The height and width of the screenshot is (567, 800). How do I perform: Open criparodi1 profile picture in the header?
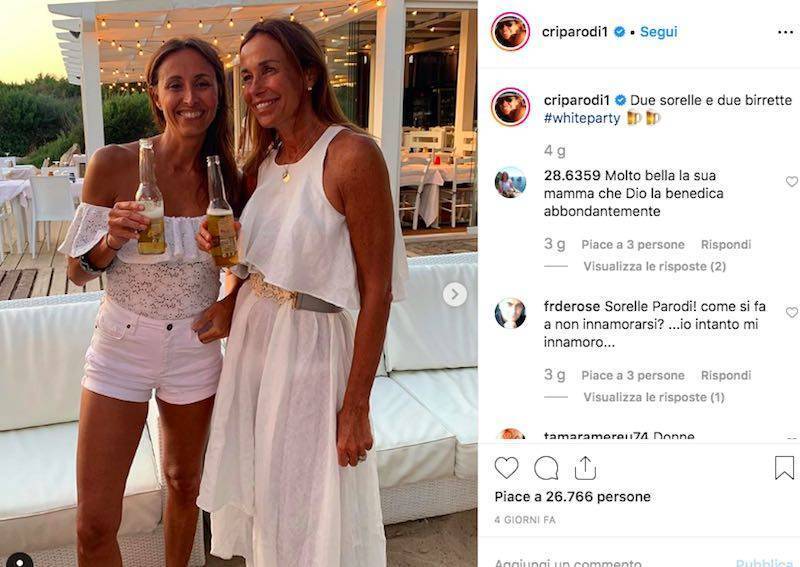[x=510, y=32]
